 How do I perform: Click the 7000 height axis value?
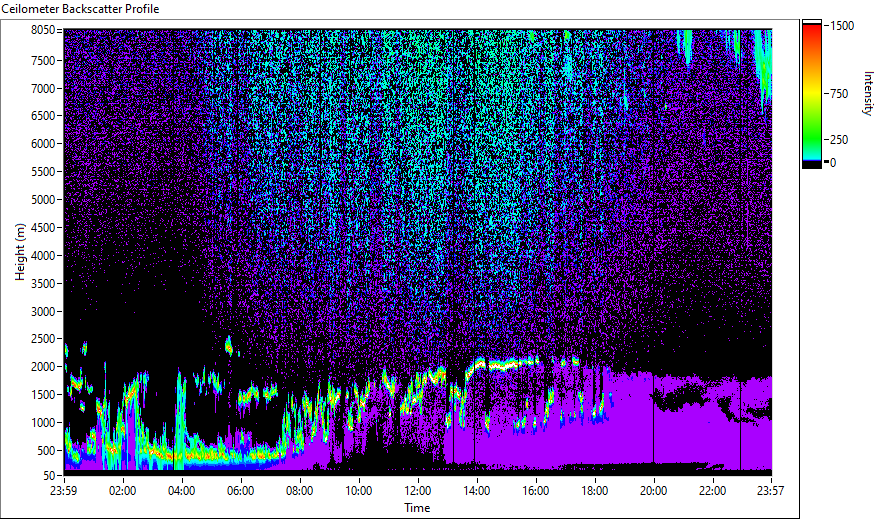(43, 88)
